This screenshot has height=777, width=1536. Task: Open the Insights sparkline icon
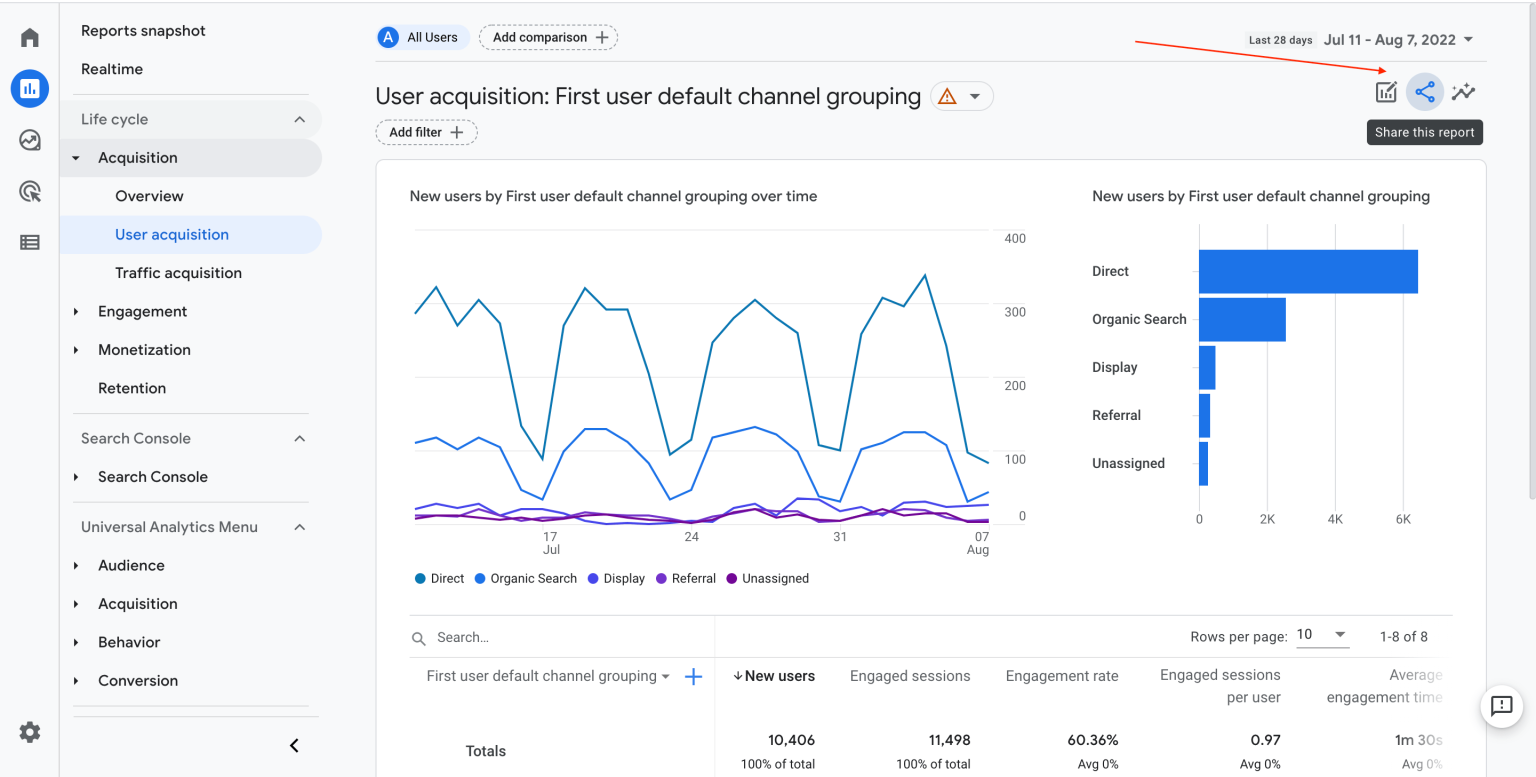(1464, 92)
